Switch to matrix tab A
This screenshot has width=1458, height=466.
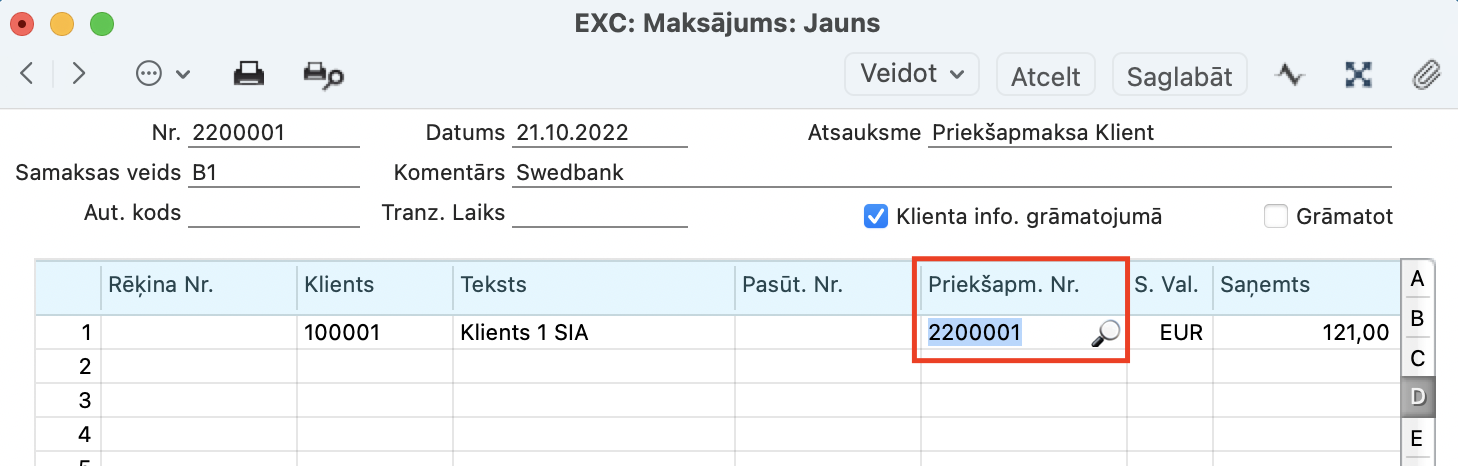pyautogui.click(x=1416, y=280)
